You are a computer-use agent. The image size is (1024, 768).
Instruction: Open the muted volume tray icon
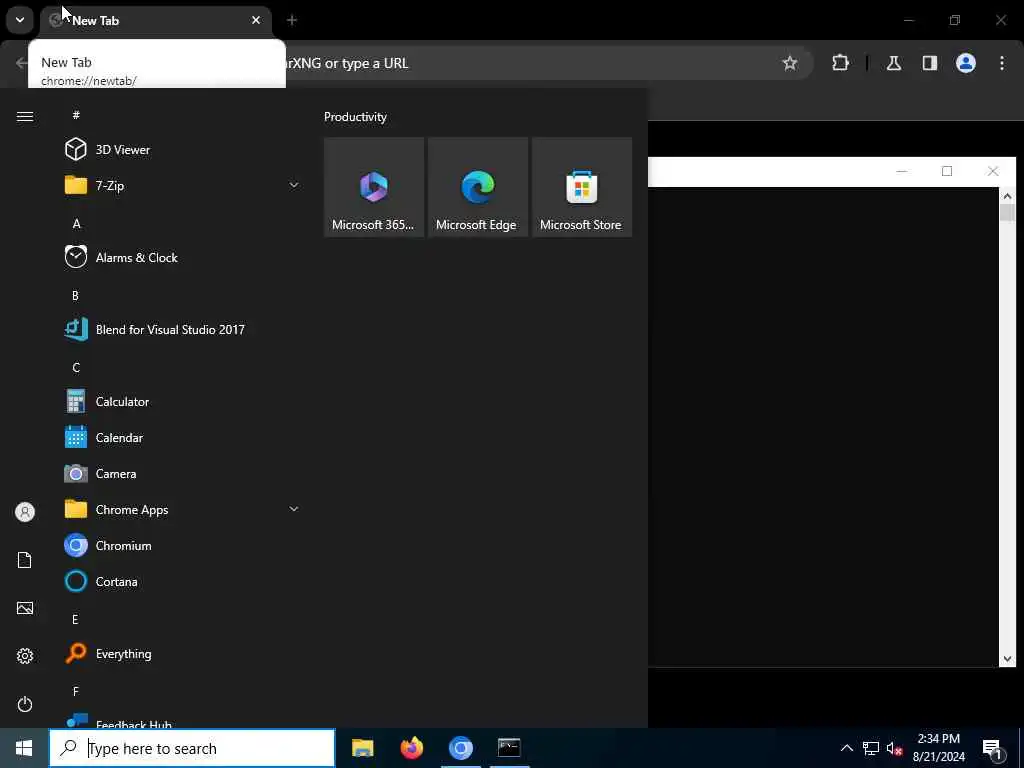coord(894,748)
